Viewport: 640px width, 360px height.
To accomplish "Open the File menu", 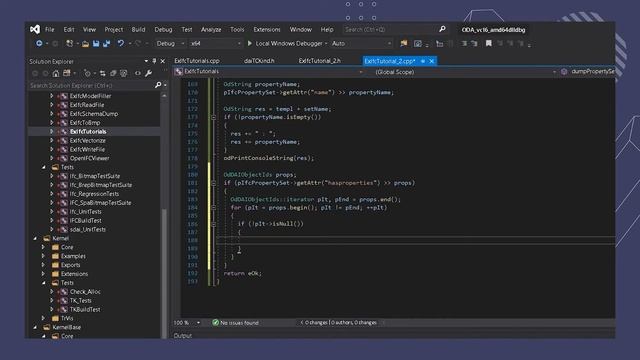I will [49, 29].
